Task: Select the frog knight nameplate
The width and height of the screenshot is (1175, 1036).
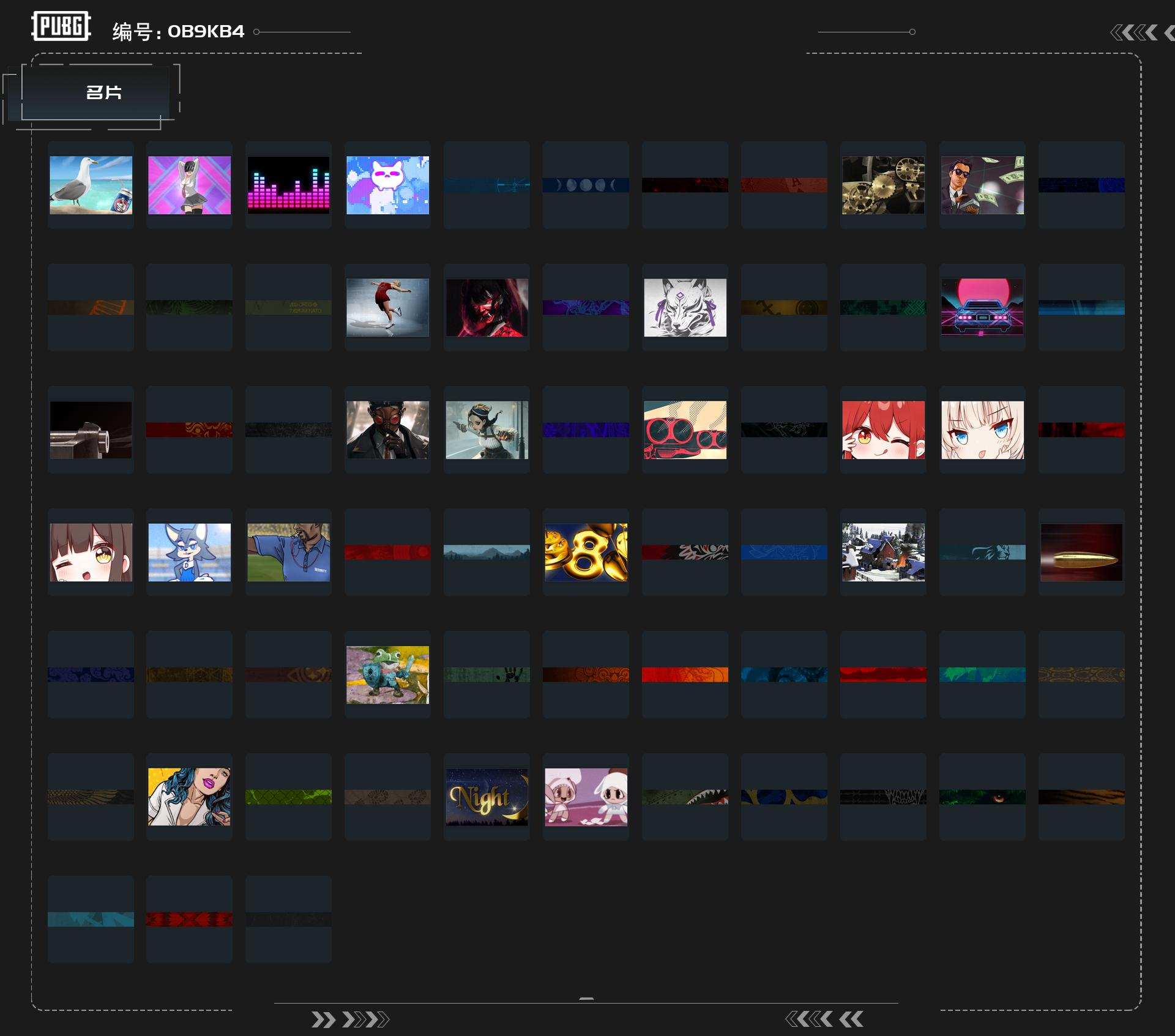Action: pyautogui.click(x=387, y=674)
